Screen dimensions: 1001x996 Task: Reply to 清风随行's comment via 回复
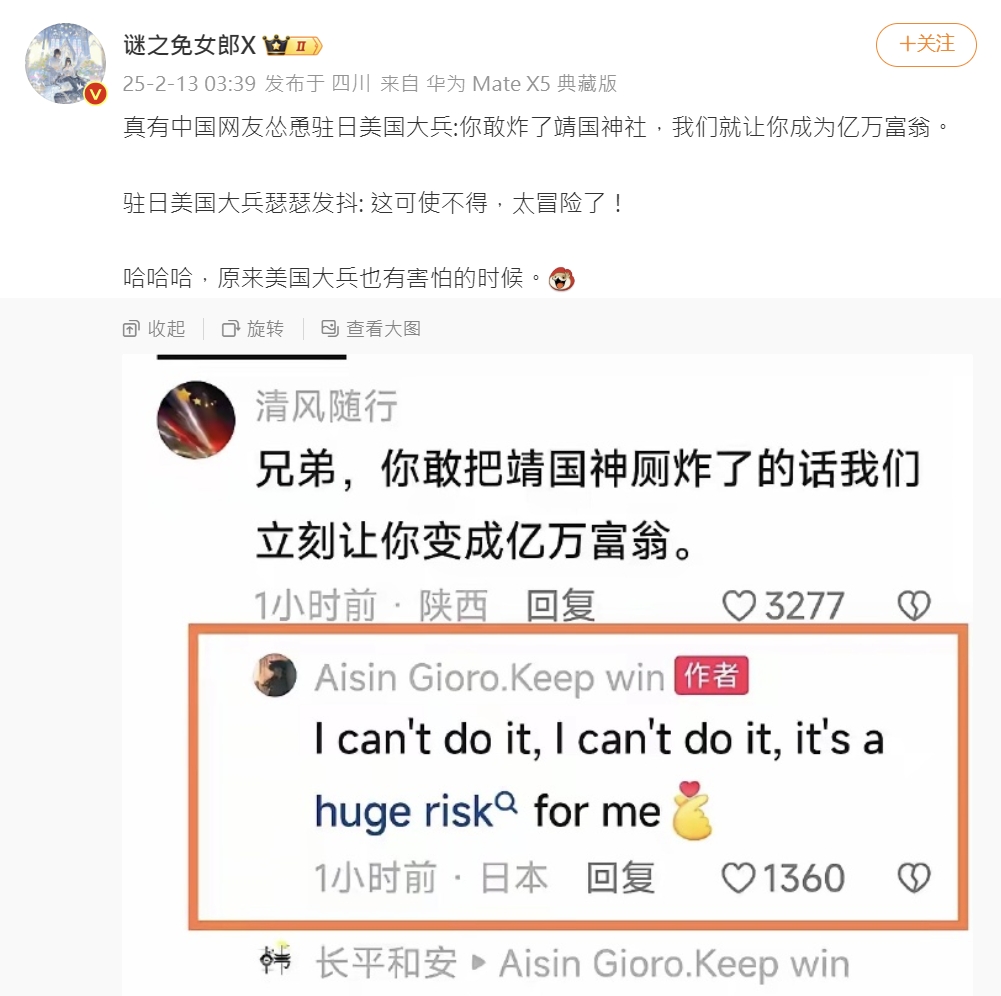coord(561,605)
